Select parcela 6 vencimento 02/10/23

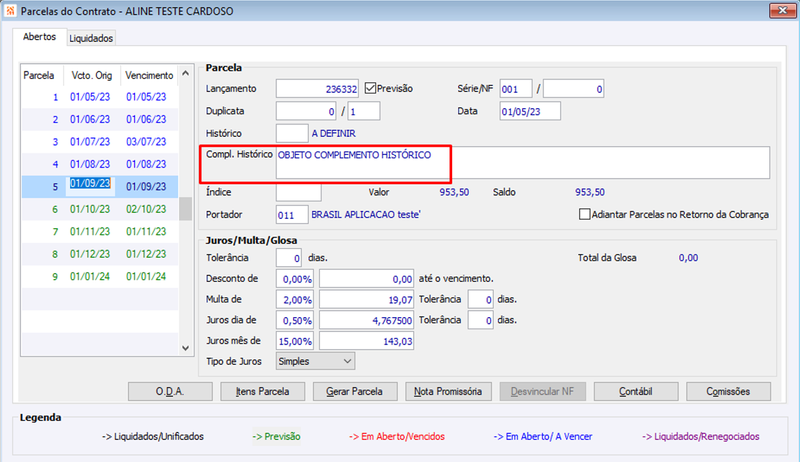point(146,209)
